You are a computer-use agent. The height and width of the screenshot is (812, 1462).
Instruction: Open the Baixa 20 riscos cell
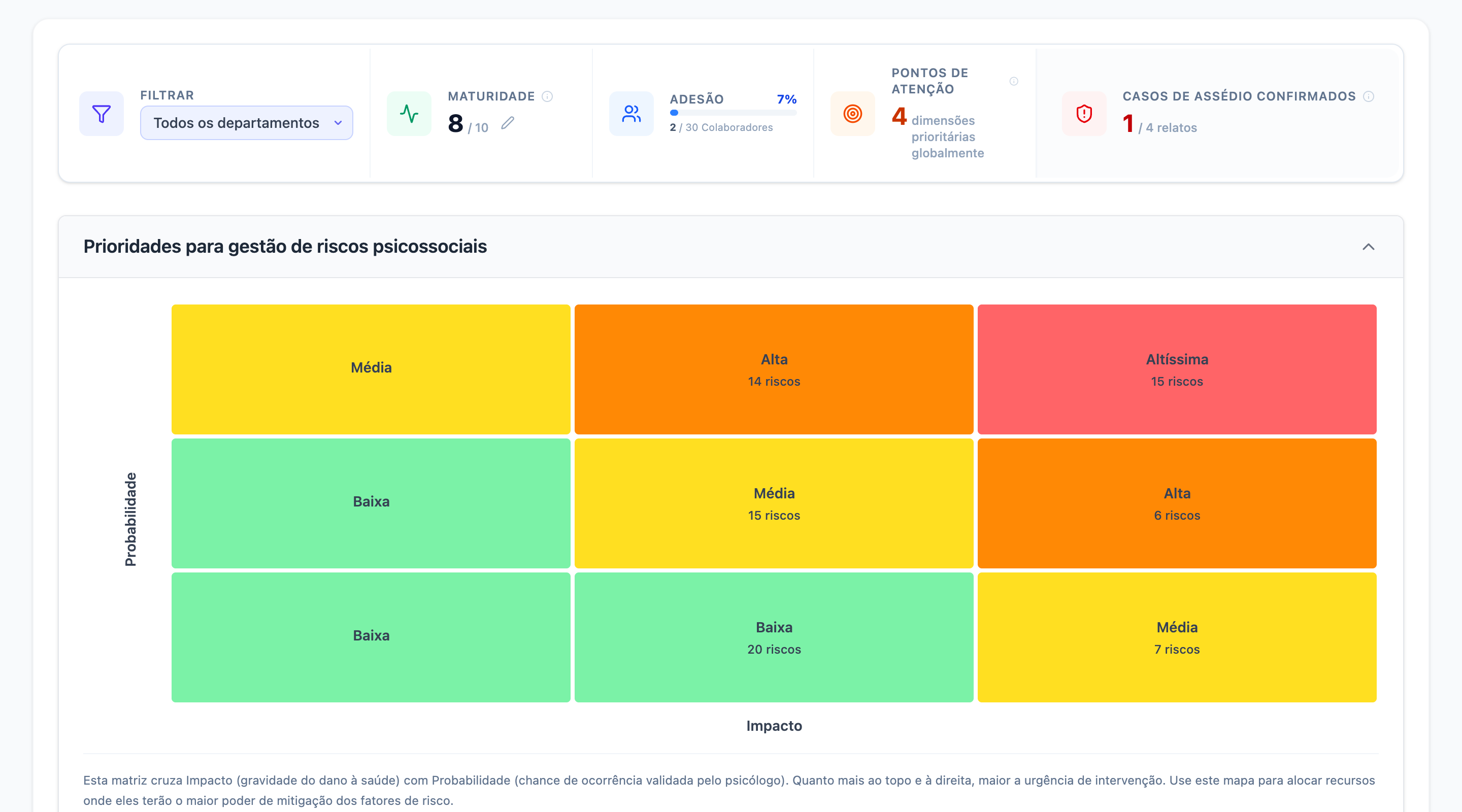[x=774, y=637]
